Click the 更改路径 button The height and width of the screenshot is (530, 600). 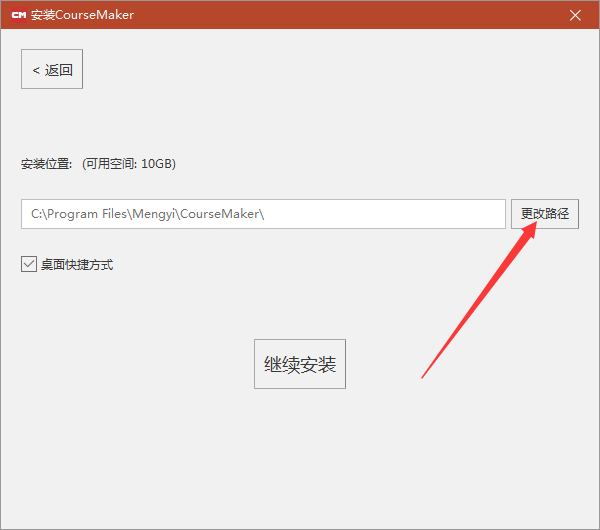545,214
